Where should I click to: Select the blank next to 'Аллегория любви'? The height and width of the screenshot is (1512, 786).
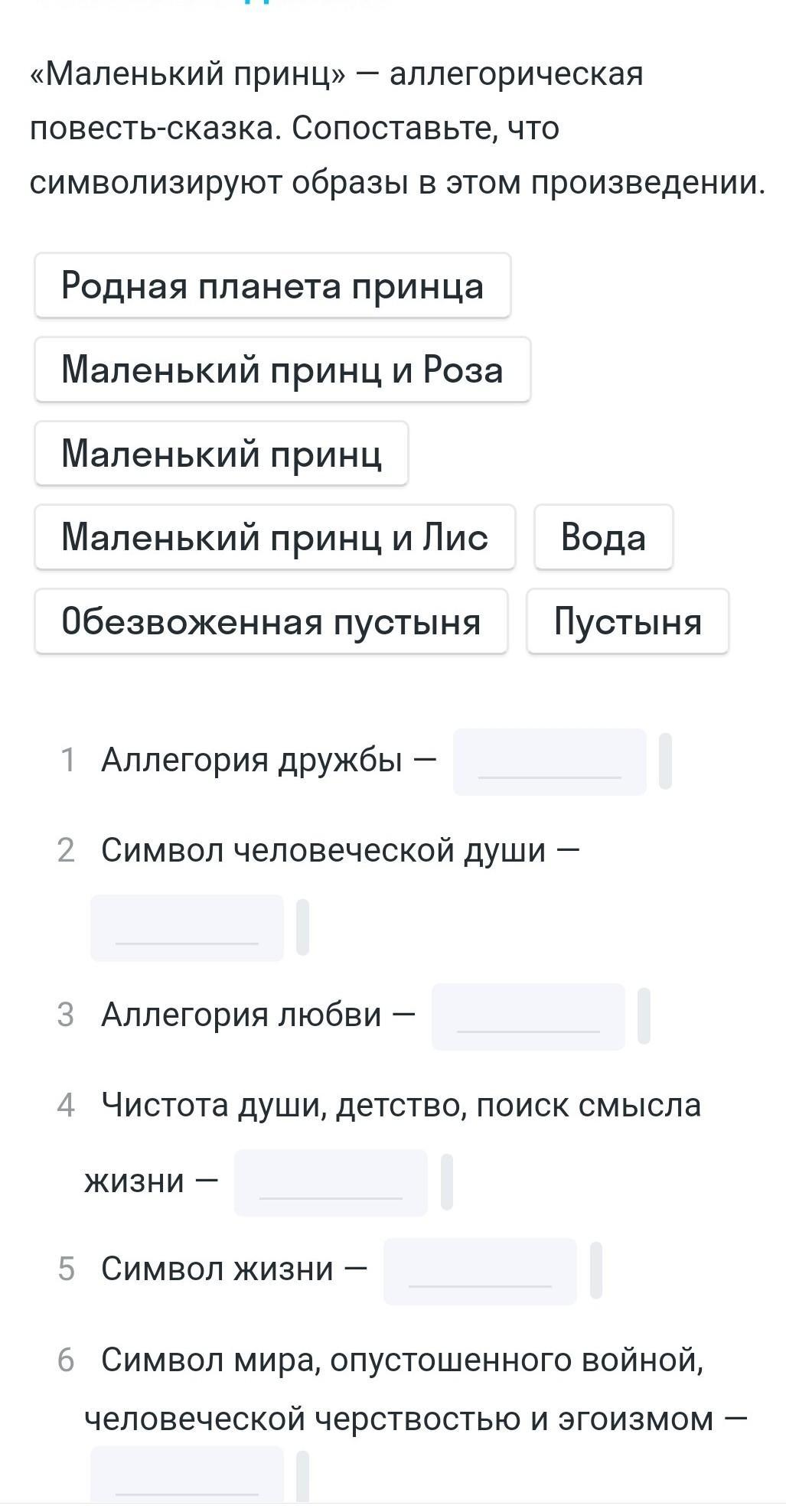coord(528,1016)
